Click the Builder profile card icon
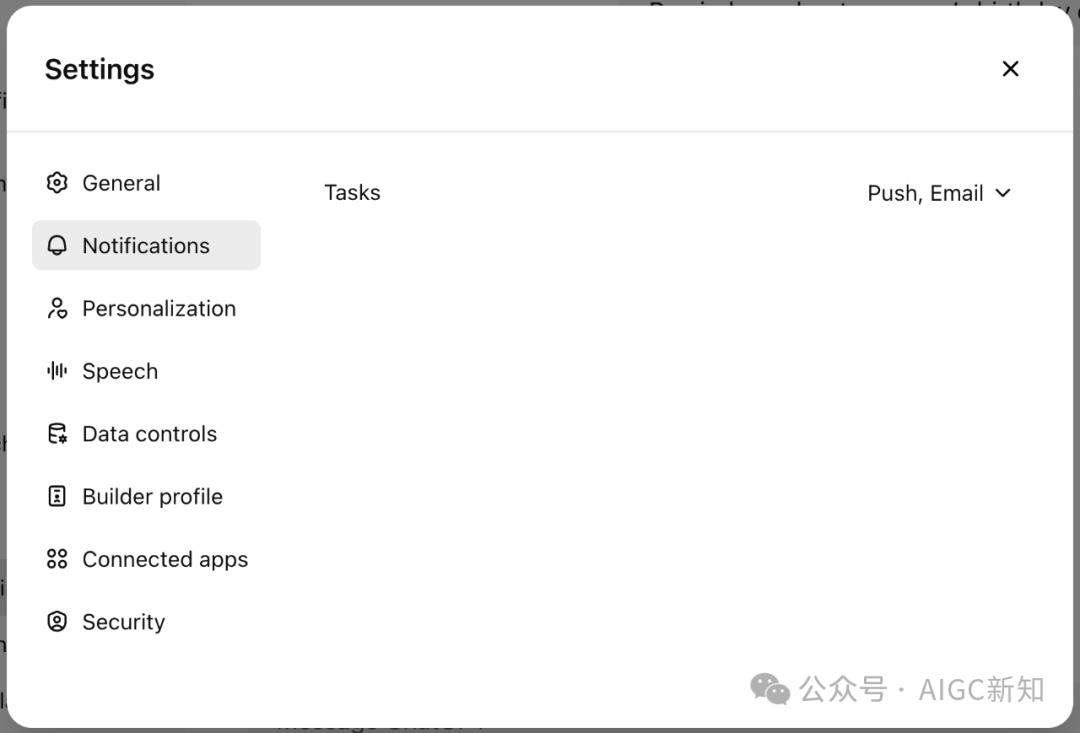Image resolution: width=1080 pixels, height=733 pixels. pos(57,496)
